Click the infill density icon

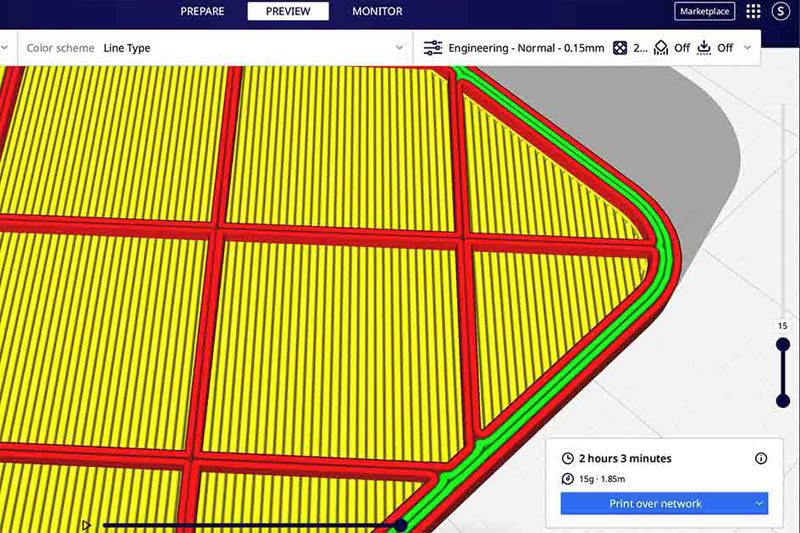[x=620, y=48]
